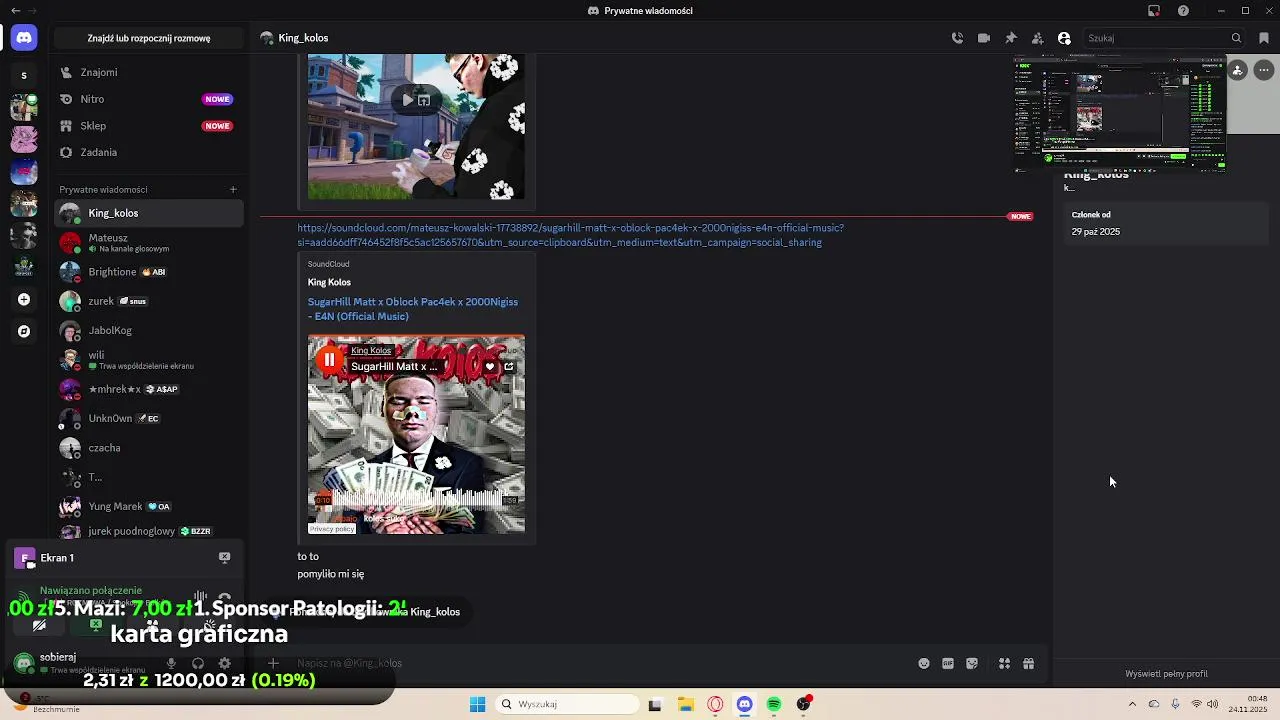Select the King_kolos conversation

(149, 213)
